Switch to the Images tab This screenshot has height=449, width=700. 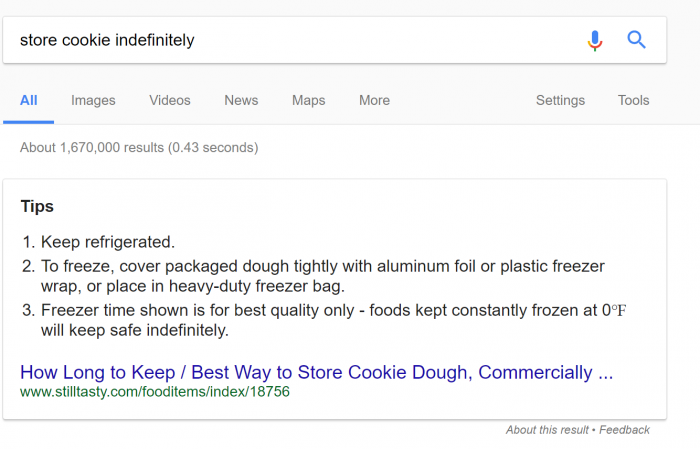click(x=93, y=100)
